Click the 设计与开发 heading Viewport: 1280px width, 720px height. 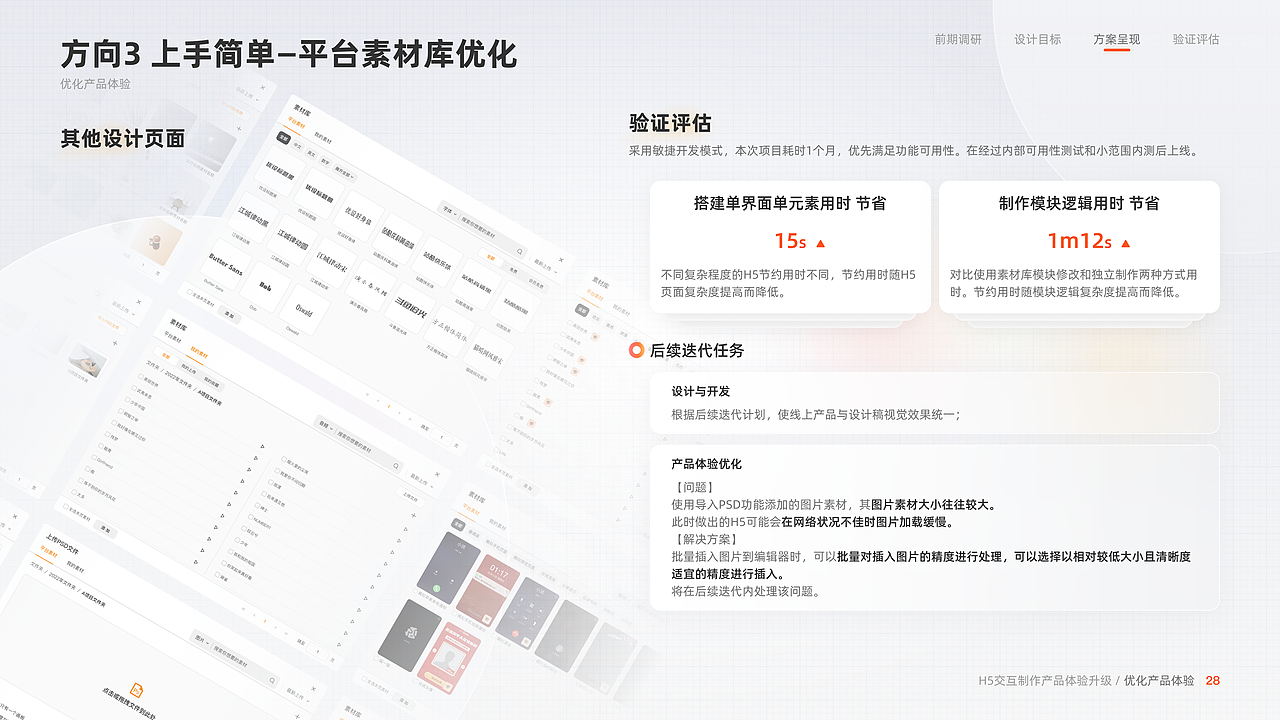coord(701,391)
